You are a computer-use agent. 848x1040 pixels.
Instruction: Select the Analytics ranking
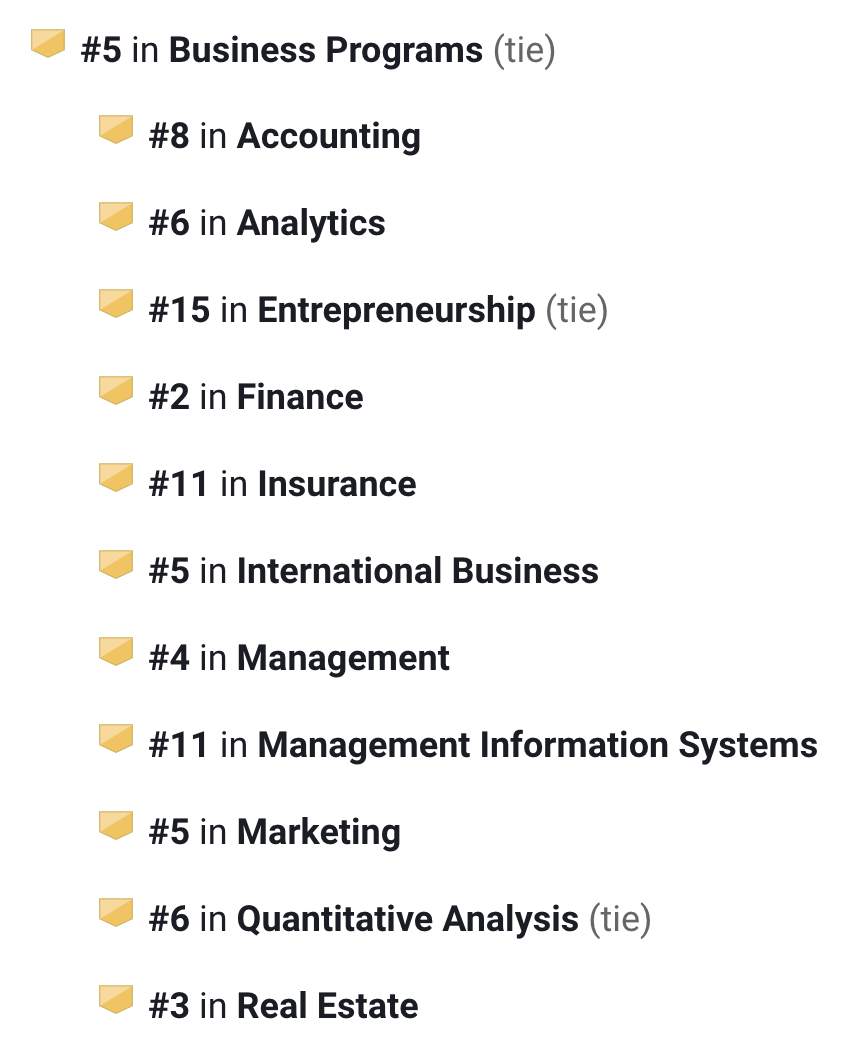(x=310, y=224)
